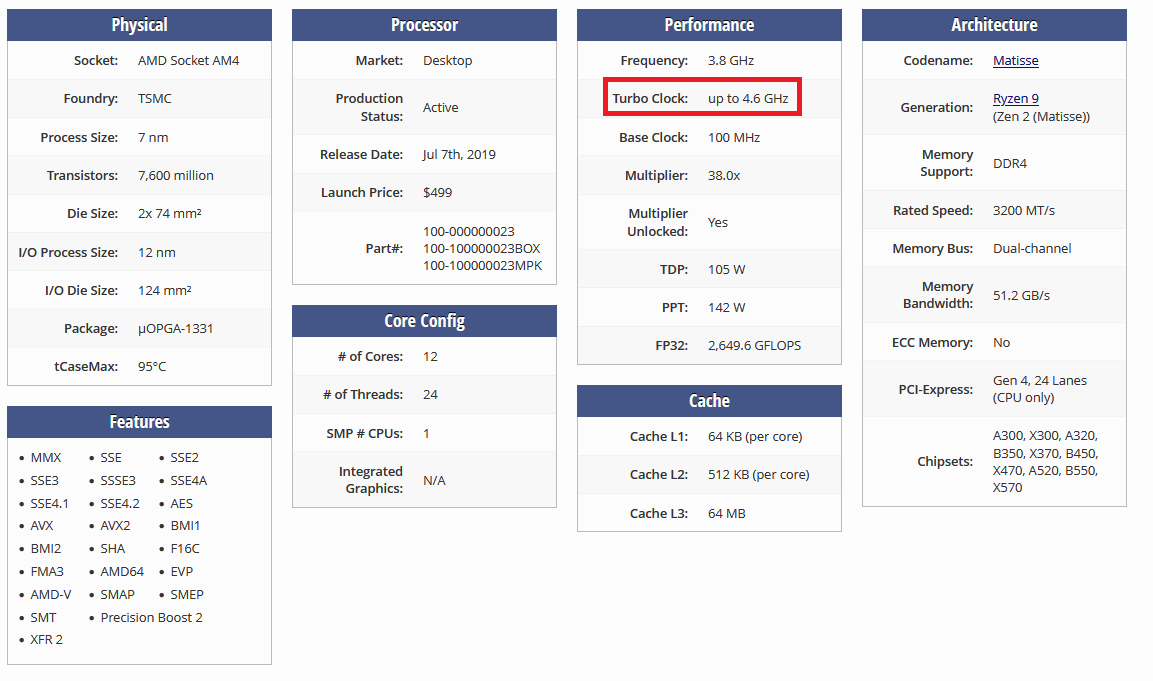The width and height of the screenshot is (1153, 681).
Task: Click the Physical section header
Action: click(140, 25)
